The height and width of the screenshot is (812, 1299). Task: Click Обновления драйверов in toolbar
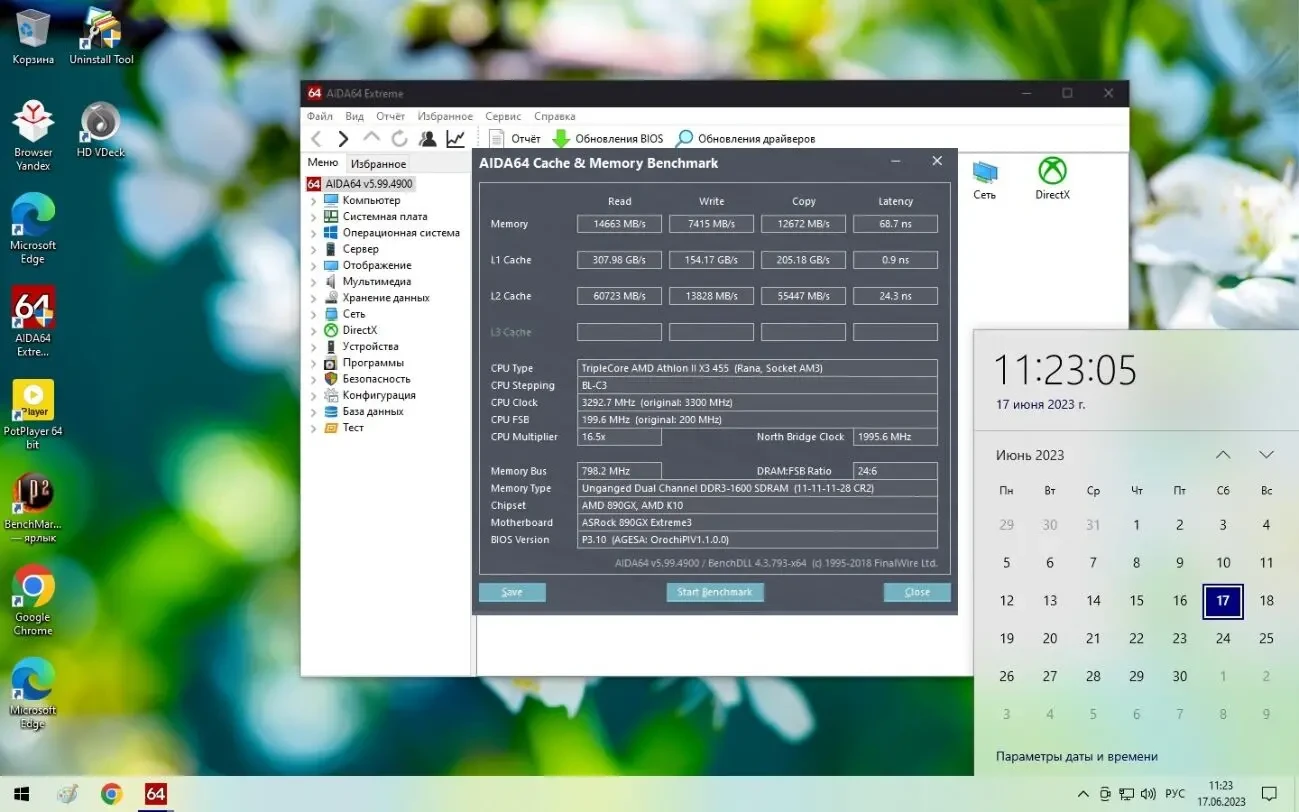click(x=745, y=139)
